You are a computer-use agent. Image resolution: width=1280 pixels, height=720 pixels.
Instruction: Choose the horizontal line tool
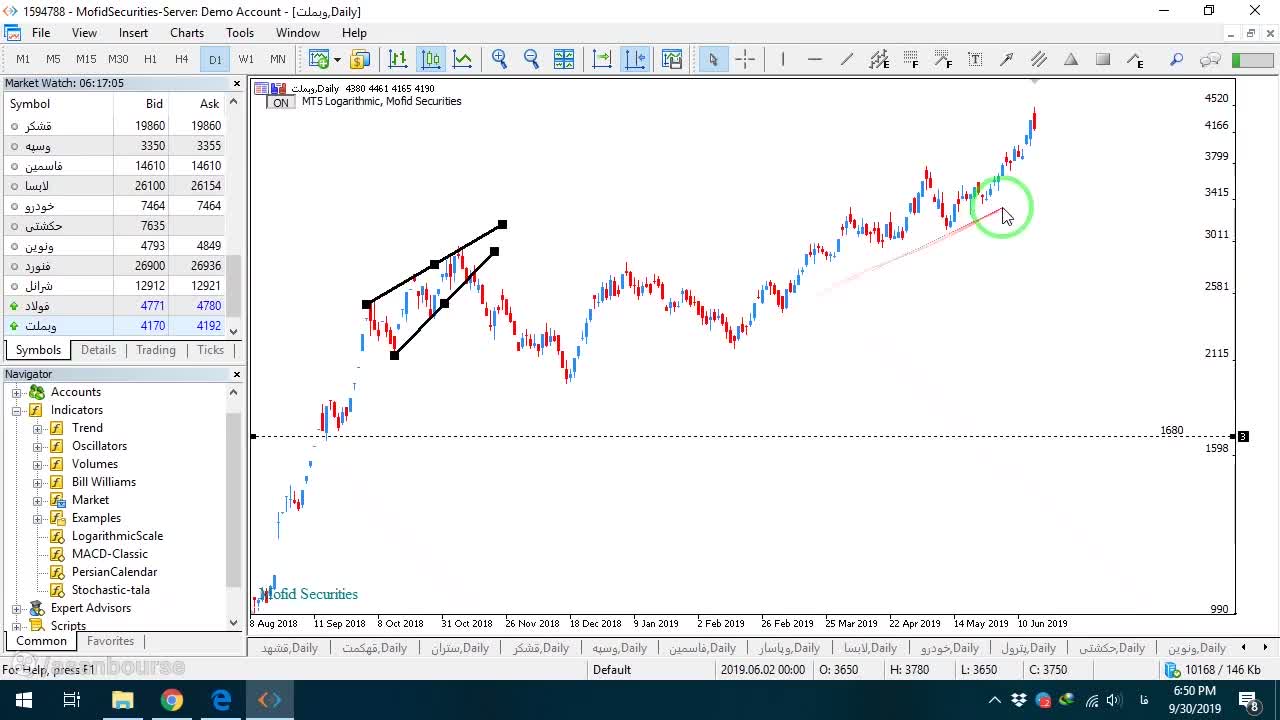point(815,59)
